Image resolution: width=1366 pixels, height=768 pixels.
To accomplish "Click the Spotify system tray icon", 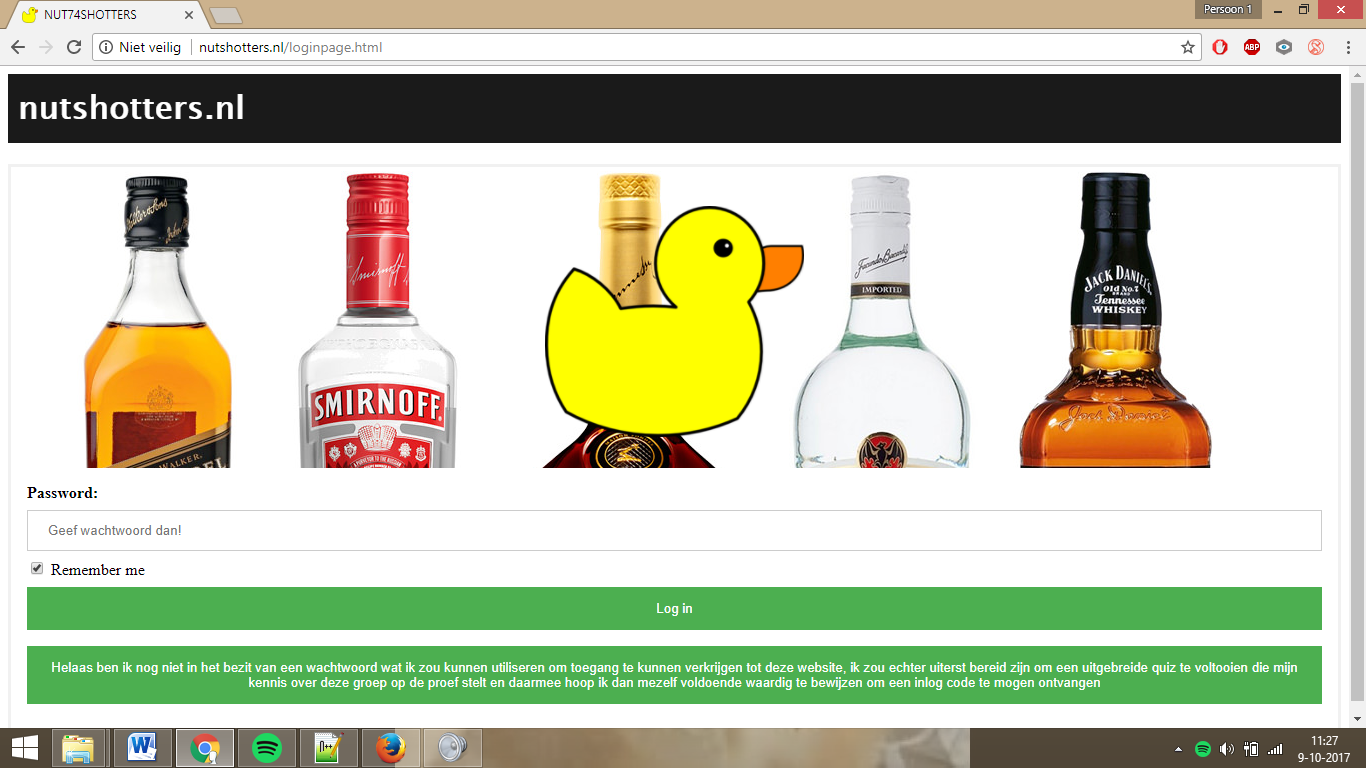I will click(1203, 748).
